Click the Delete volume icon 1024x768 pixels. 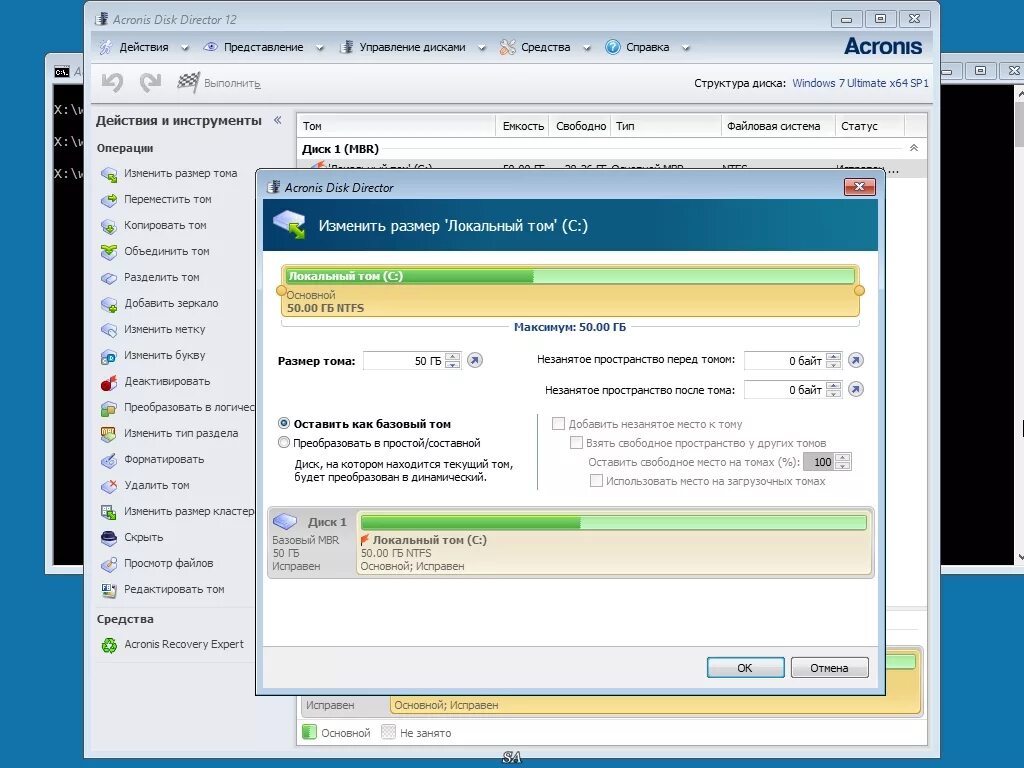pos(108,486)
